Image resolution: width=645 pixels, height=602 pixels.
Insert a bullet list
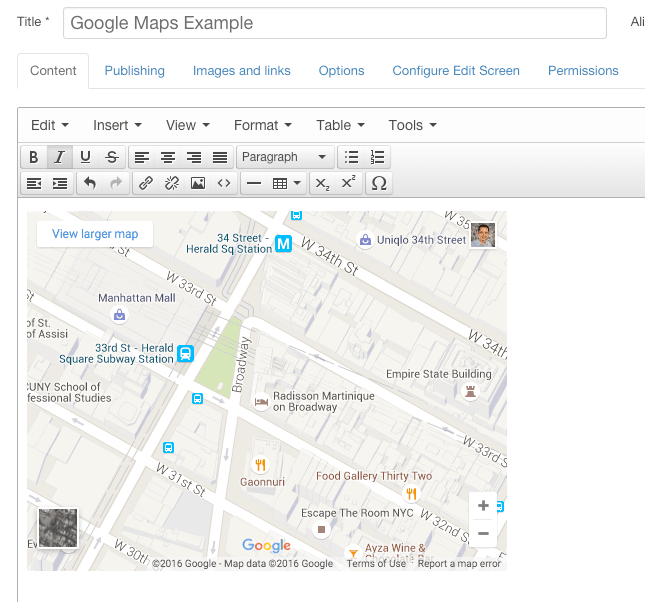point(351,157)
